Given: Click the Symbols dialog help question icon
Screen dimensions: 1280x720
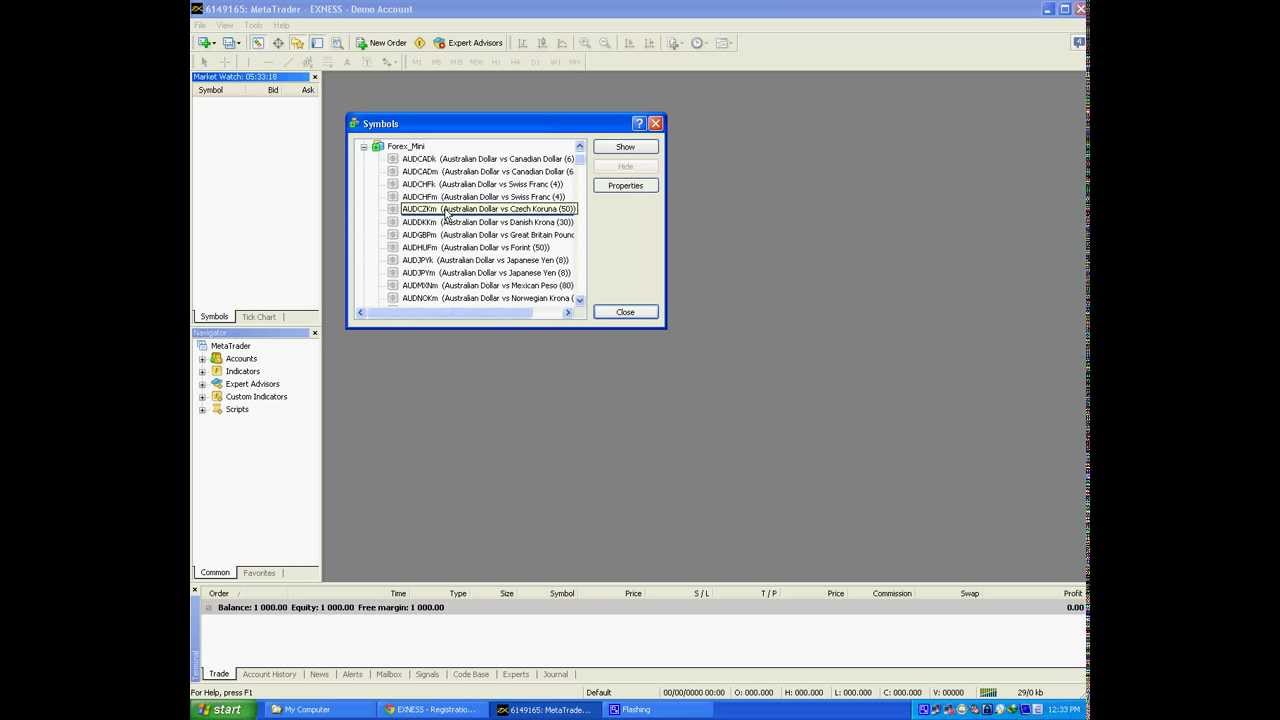Looking at the screenshot, I should tap(638, 124).
